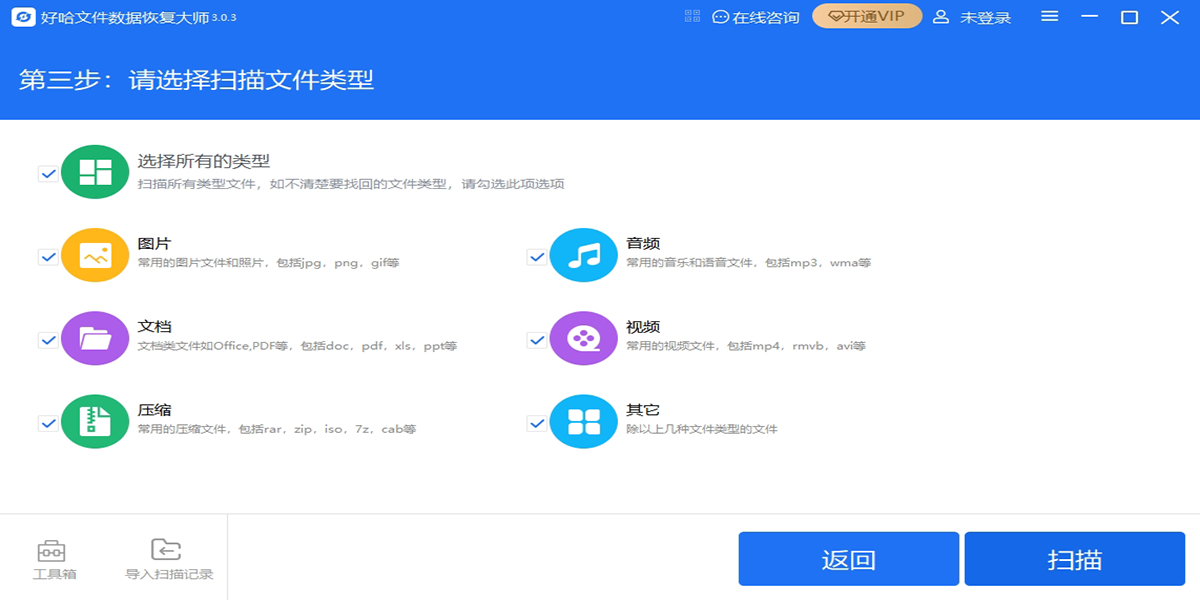Open the 工具箱 toolbox

pos(54,560)
